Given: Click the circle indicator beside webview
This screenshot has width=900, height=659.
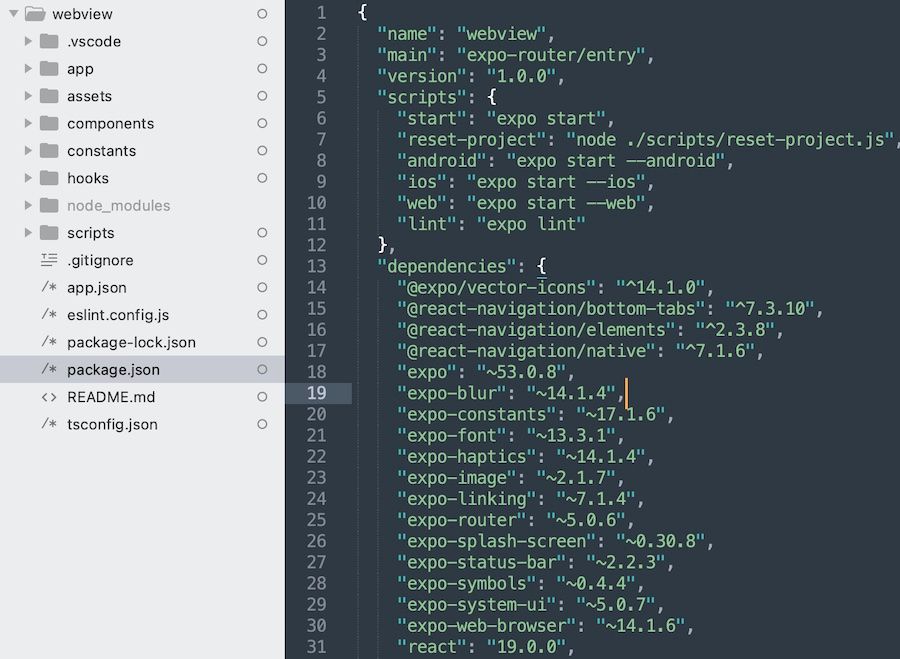Looking at the screenshot, I should pos(262,15).
